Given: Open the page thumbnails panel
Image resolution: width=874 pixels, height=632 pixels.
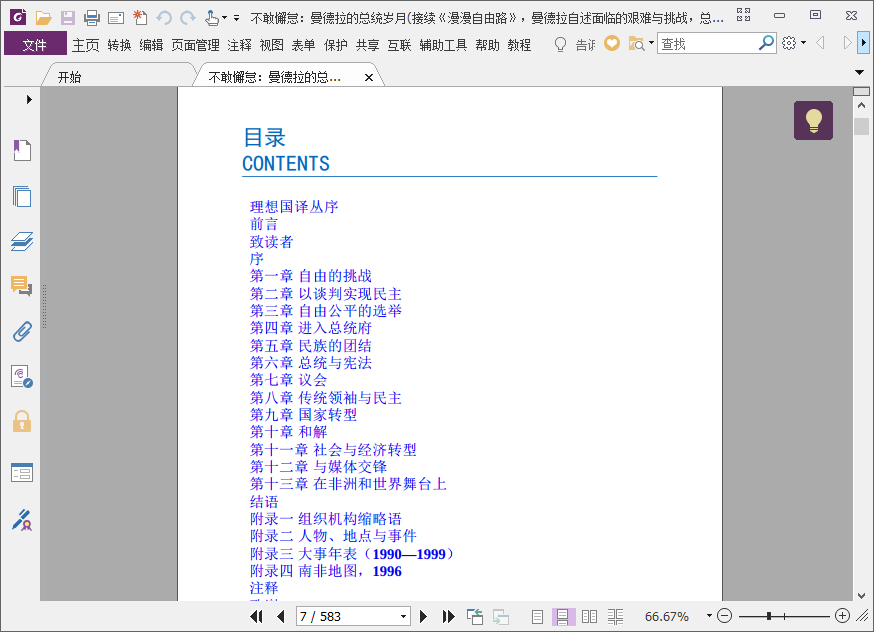Looking at the screenshot, I should [x=22, y=196].
